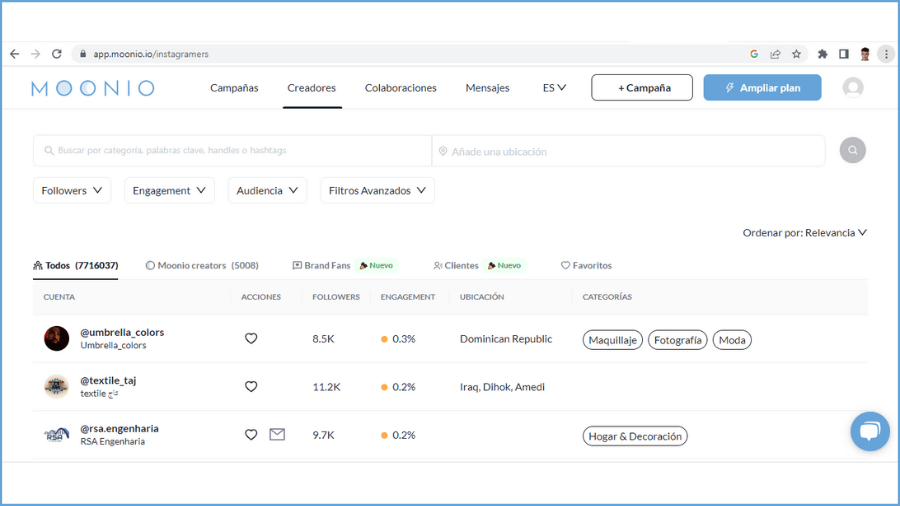
Task: Click the FOLLOWERS column header
Action: point(336,297)
